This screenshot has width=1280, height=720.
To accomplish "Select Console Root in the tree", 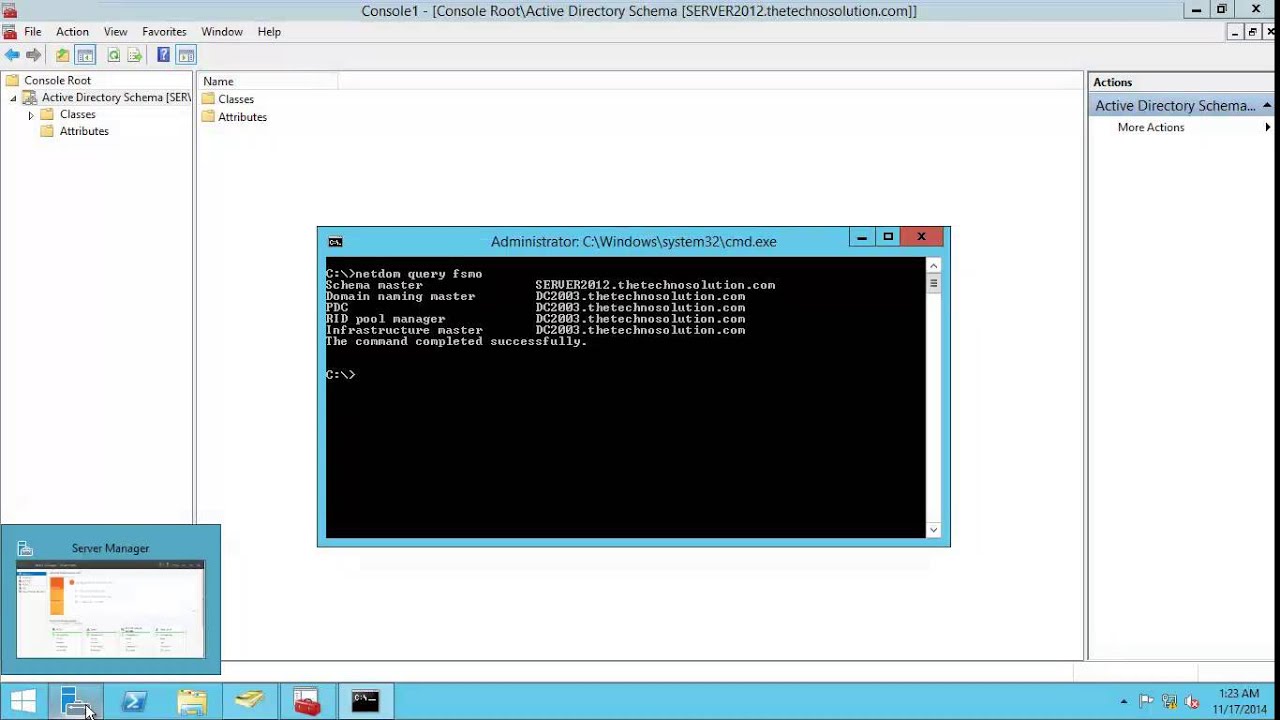I will [57, 80].
